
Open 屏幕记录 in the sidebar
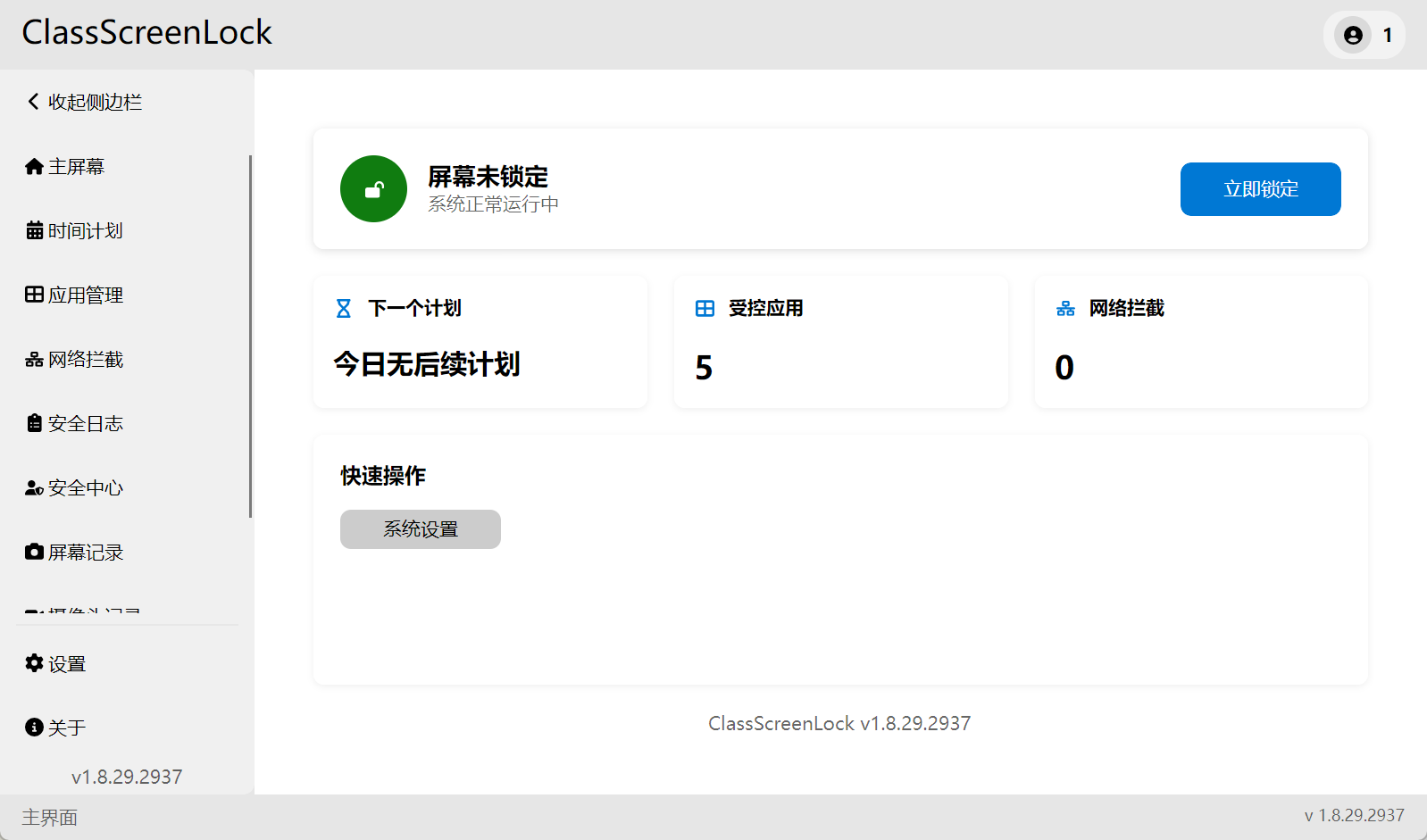pyautogui.click(x=86, y=552)
